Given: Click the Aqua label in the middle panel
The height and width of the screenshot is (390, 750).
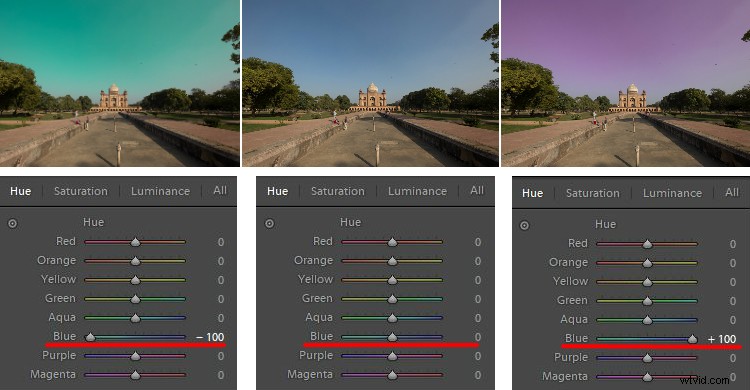Looking at the screenshot, I should pos(319,317).
